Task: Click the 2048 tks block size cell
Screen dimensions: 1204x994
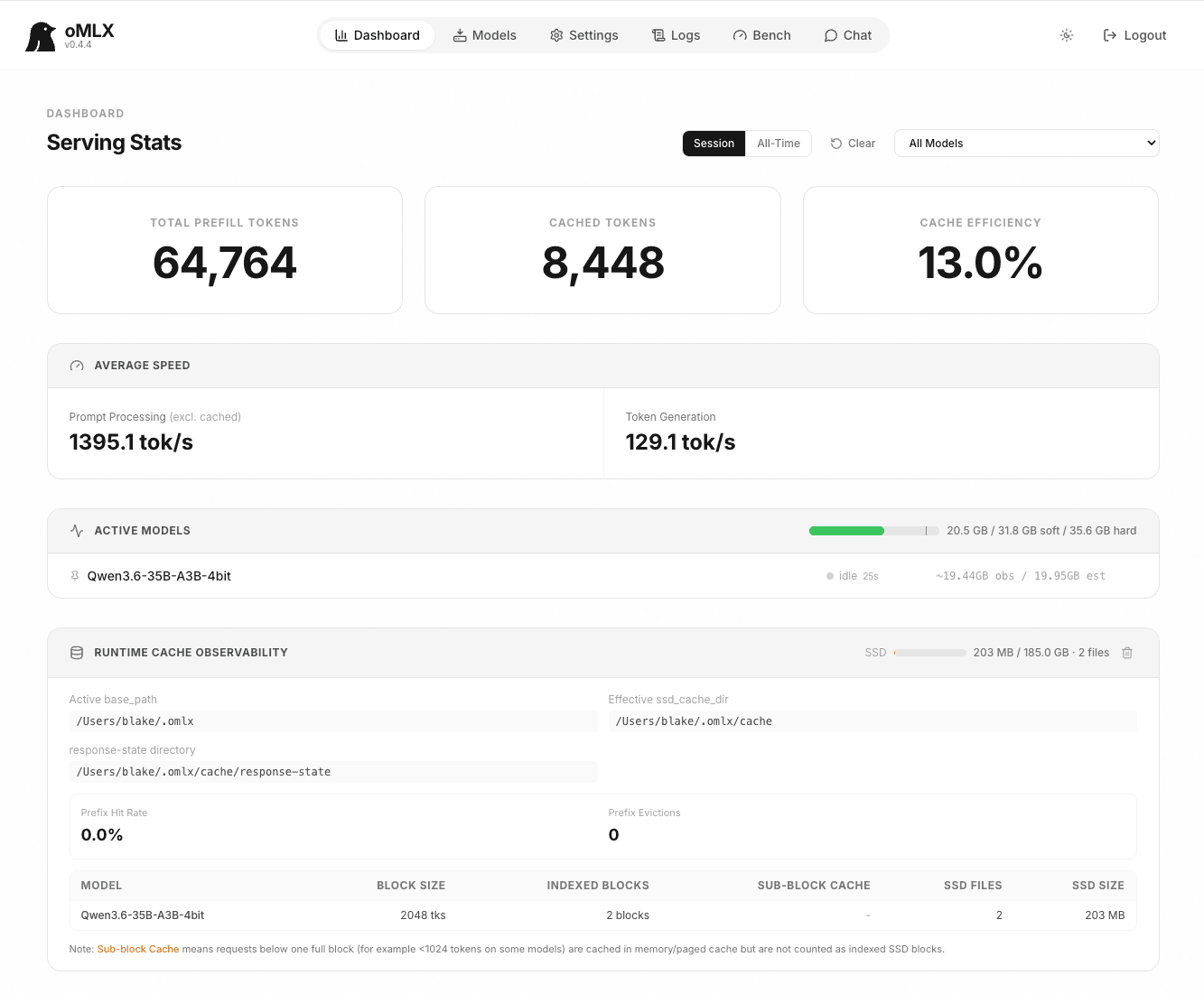Action: point(423,915)
